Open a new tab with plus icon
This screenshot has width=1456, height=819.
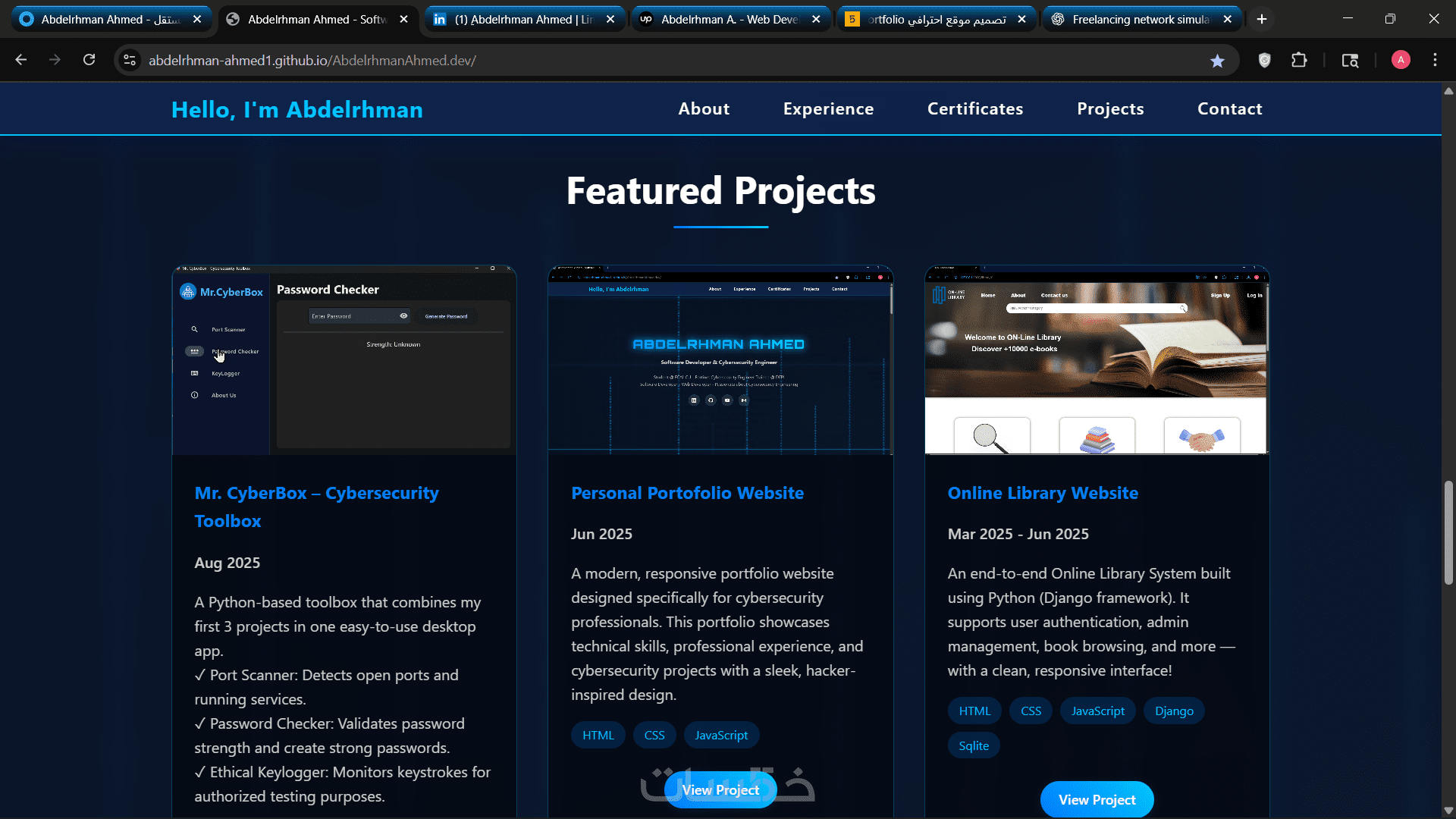tap(1262, 19)
